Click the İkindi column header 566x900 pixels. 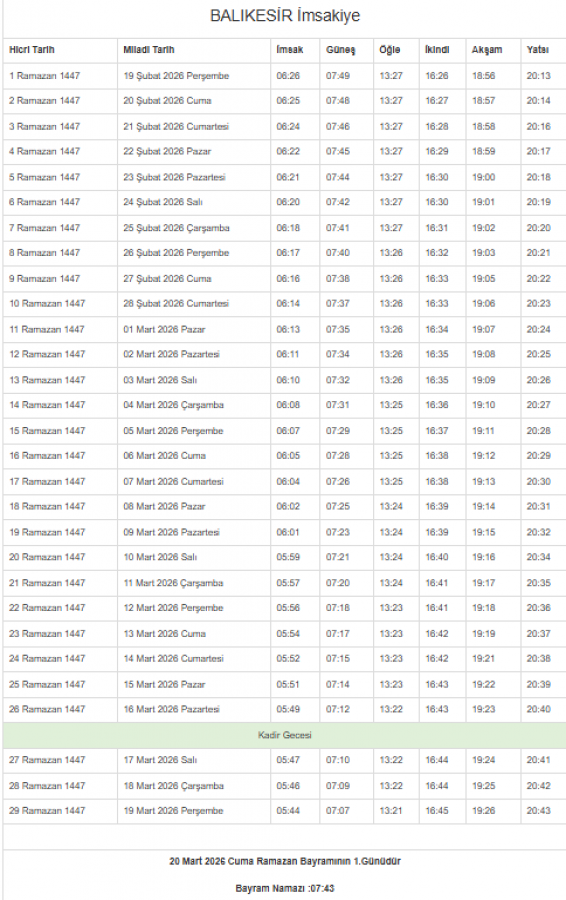pyautogui.click(x=437, y=50)
